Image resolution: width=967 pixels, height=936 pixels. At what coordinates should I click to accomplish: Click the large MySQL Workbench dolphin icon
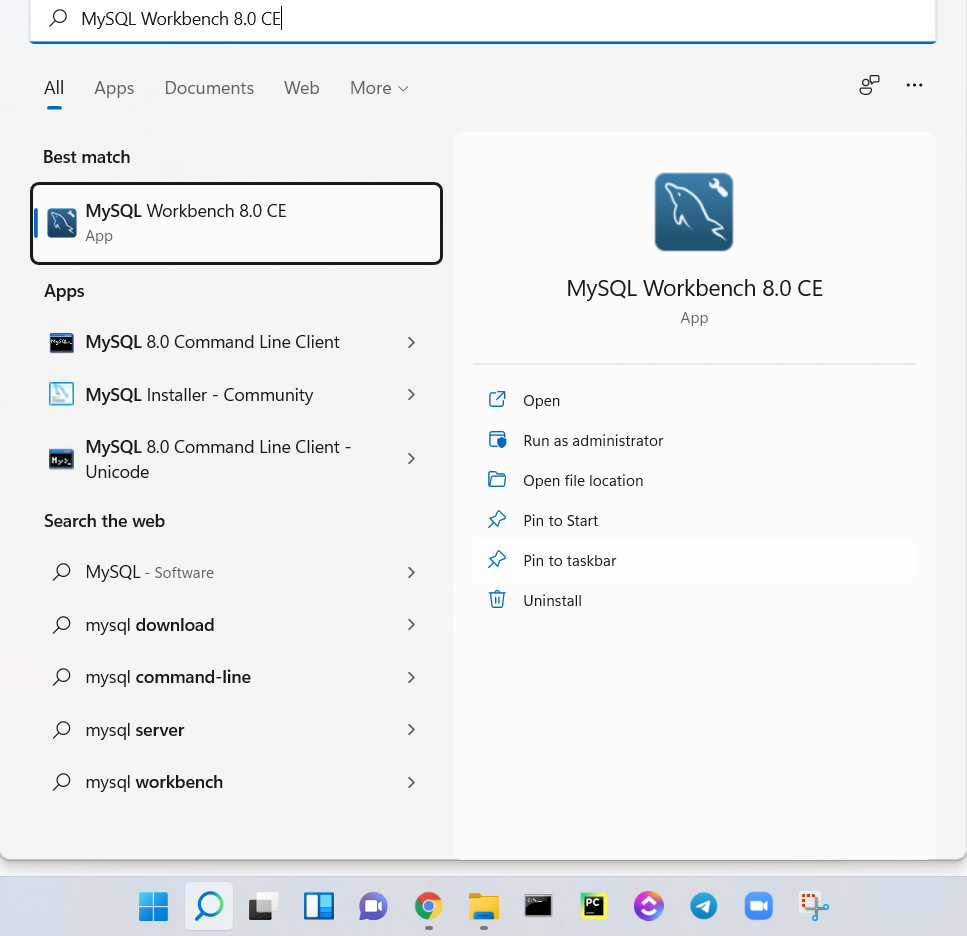694,212
